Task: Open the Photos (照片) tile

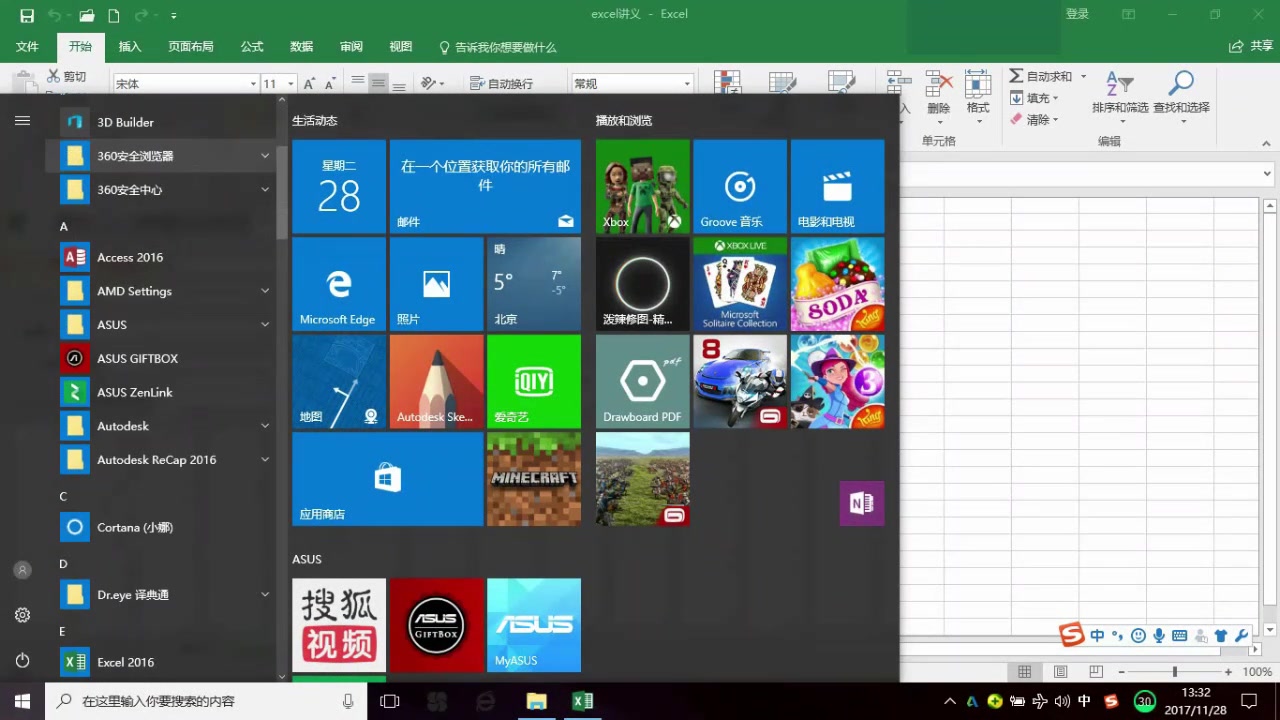Action: click(436, 284)
